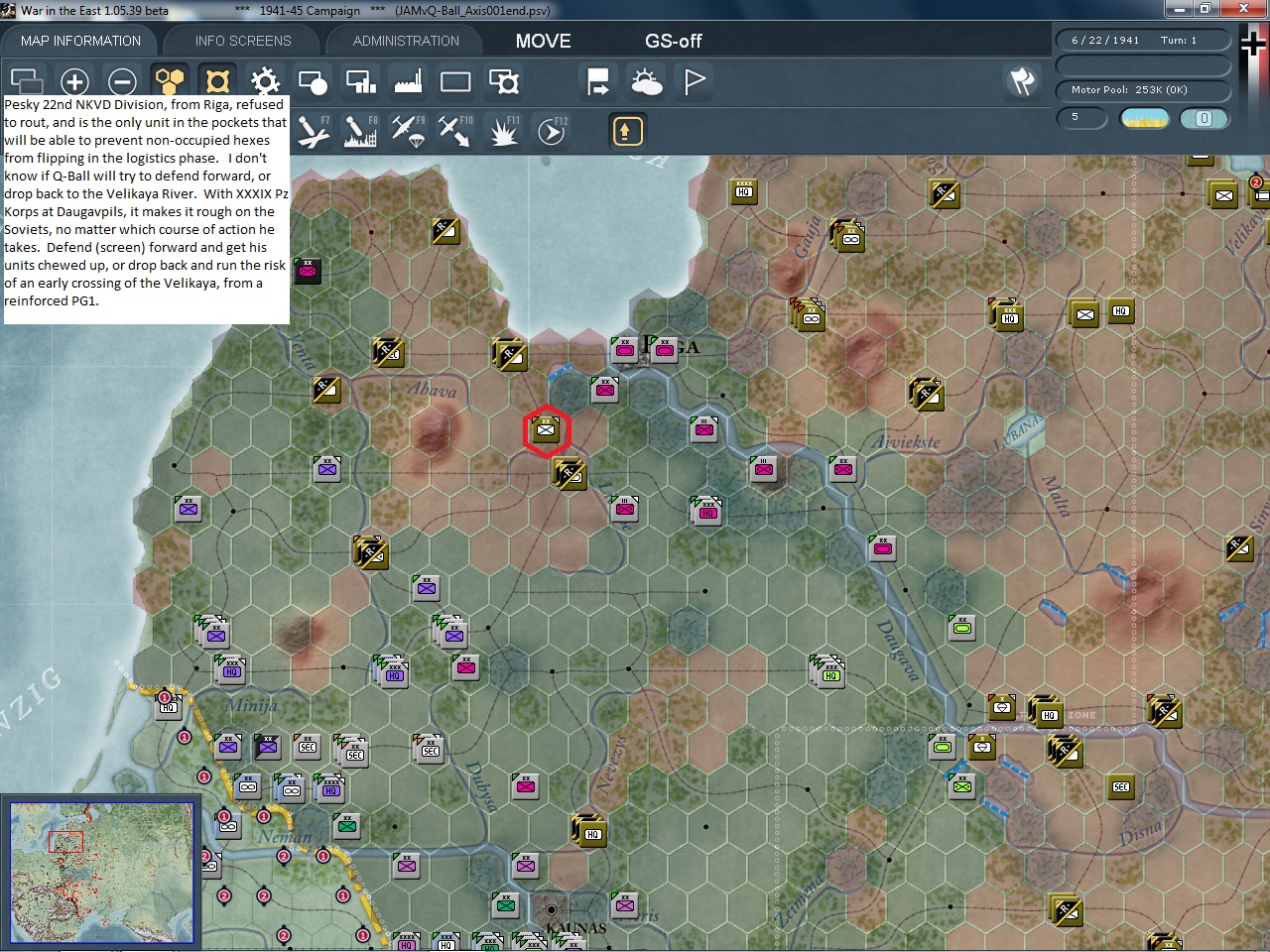The height and width of the screenshot is (952, 1270).
Task: Toggle the highlighted up-arrow box icon
Action: (627, 131)
